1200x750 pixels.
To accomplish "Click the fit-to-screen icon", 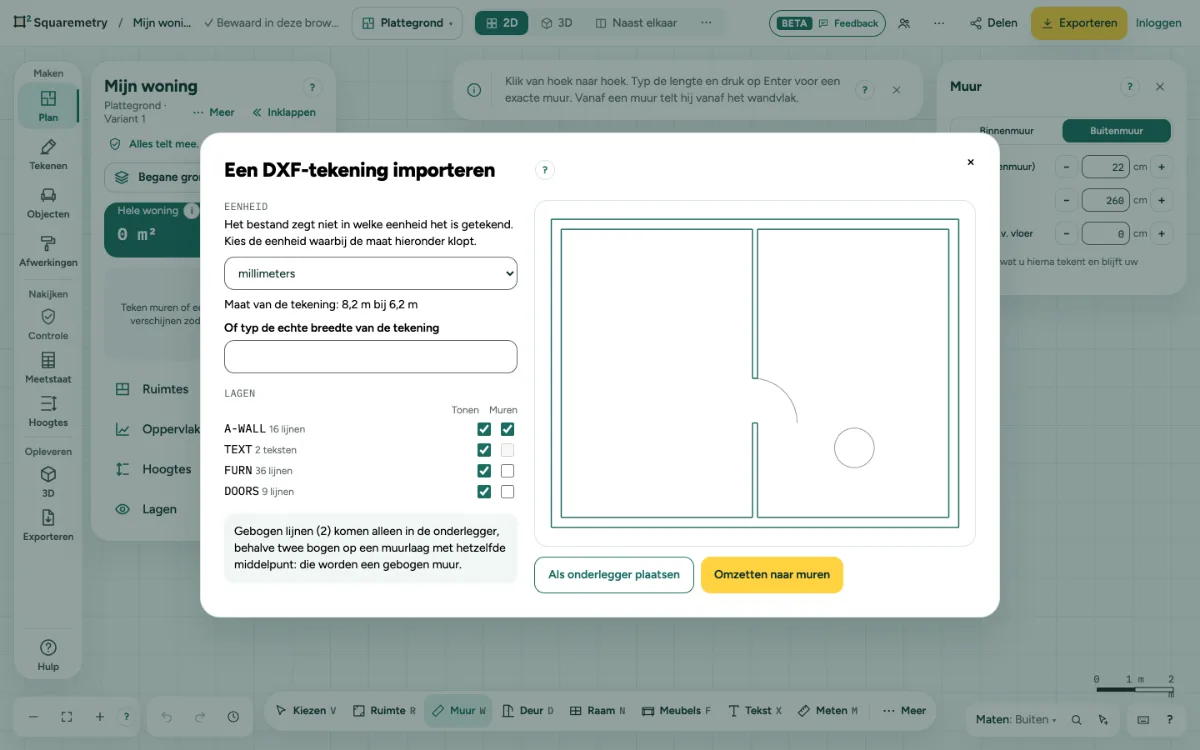I will [67, 717].
